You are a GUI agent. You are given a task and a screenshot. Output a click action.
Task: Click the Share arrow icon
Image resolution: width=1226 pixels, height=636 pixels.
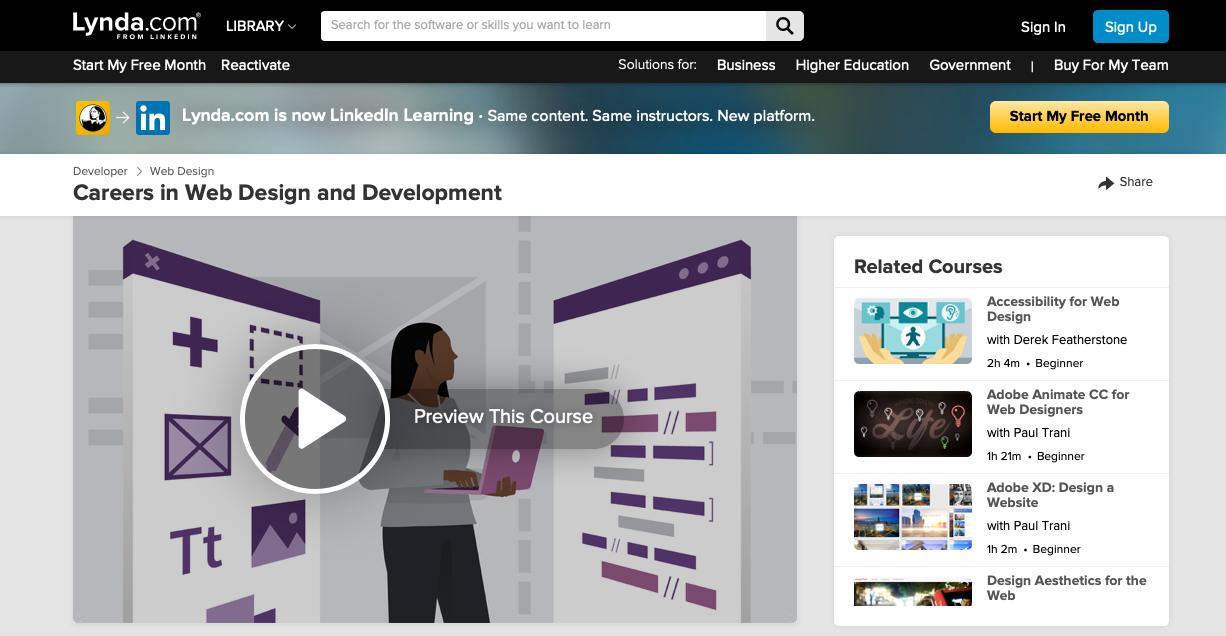coord(1106,183)
